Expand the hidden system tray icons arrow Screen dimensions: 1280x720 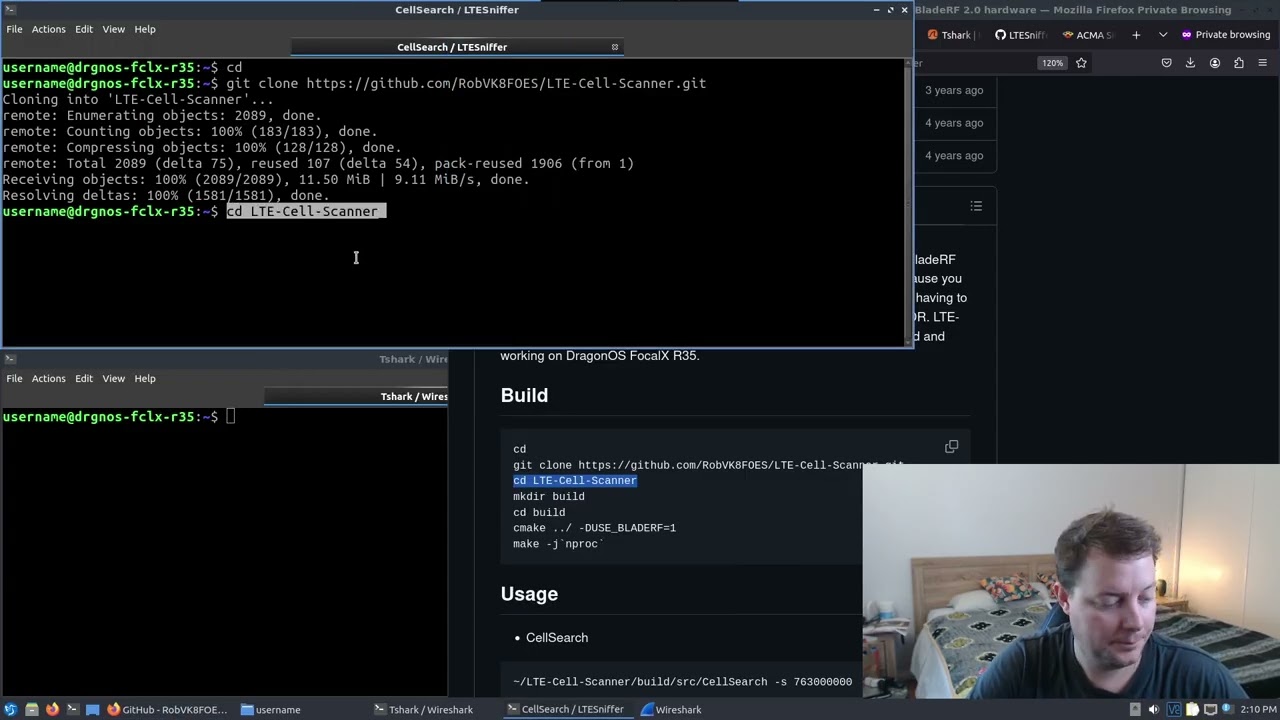pos(1135,710)
